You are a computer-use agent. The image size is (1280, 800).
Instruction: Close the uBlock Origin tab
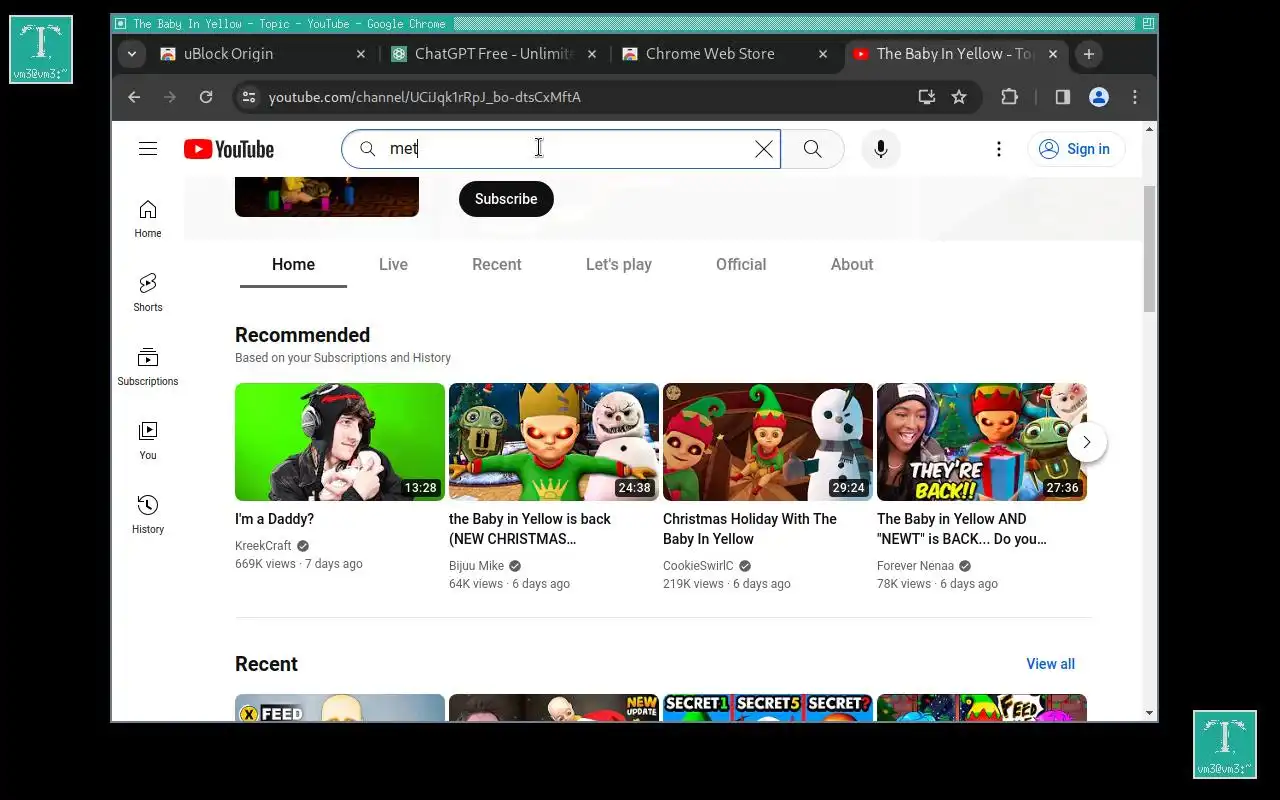361,54
